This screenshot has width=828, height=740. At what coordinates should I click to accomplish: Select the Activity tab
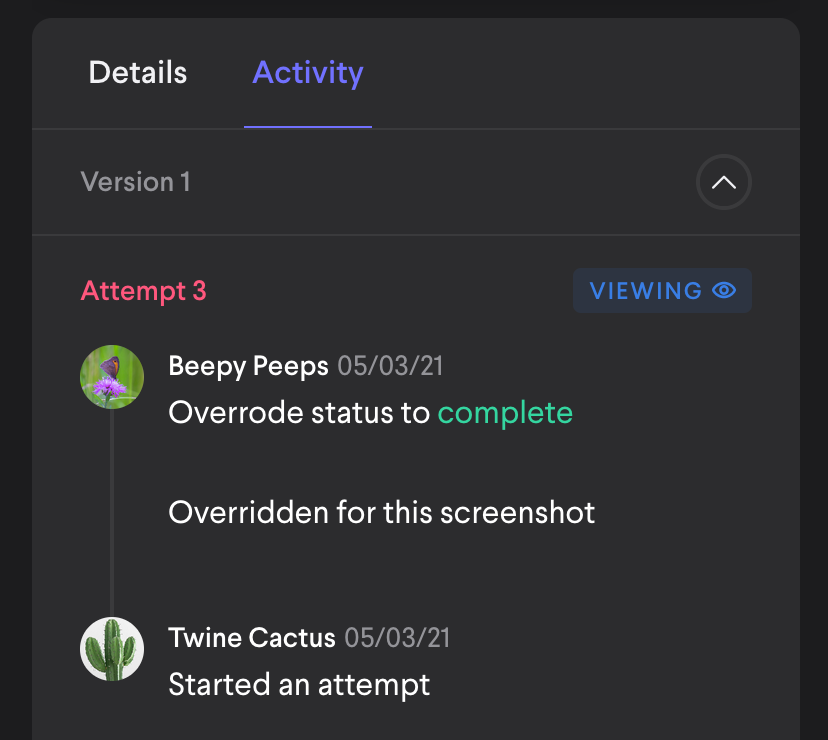307,72
